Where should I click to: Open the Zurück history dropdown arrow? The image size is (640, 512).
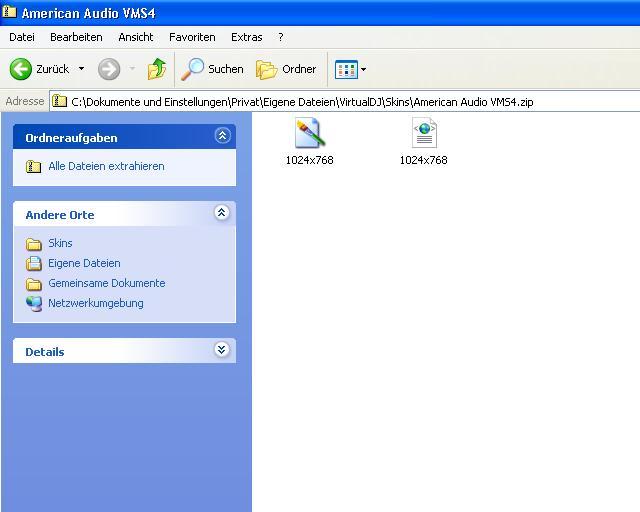click(82, 69)
